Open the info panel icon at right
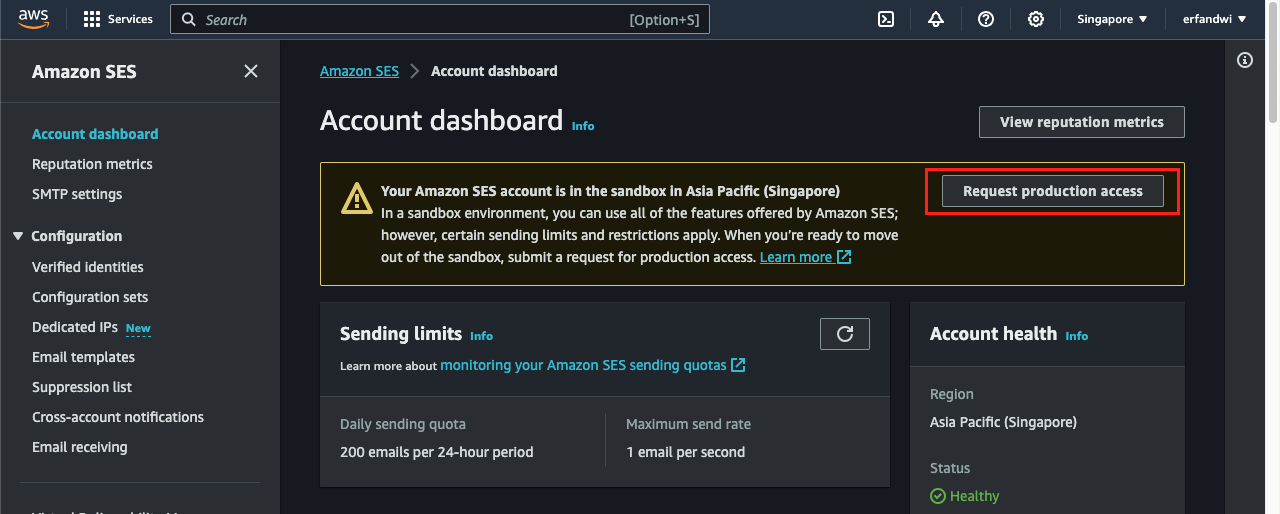Screen dimensions: 1280x514 tap(1245, 60)
